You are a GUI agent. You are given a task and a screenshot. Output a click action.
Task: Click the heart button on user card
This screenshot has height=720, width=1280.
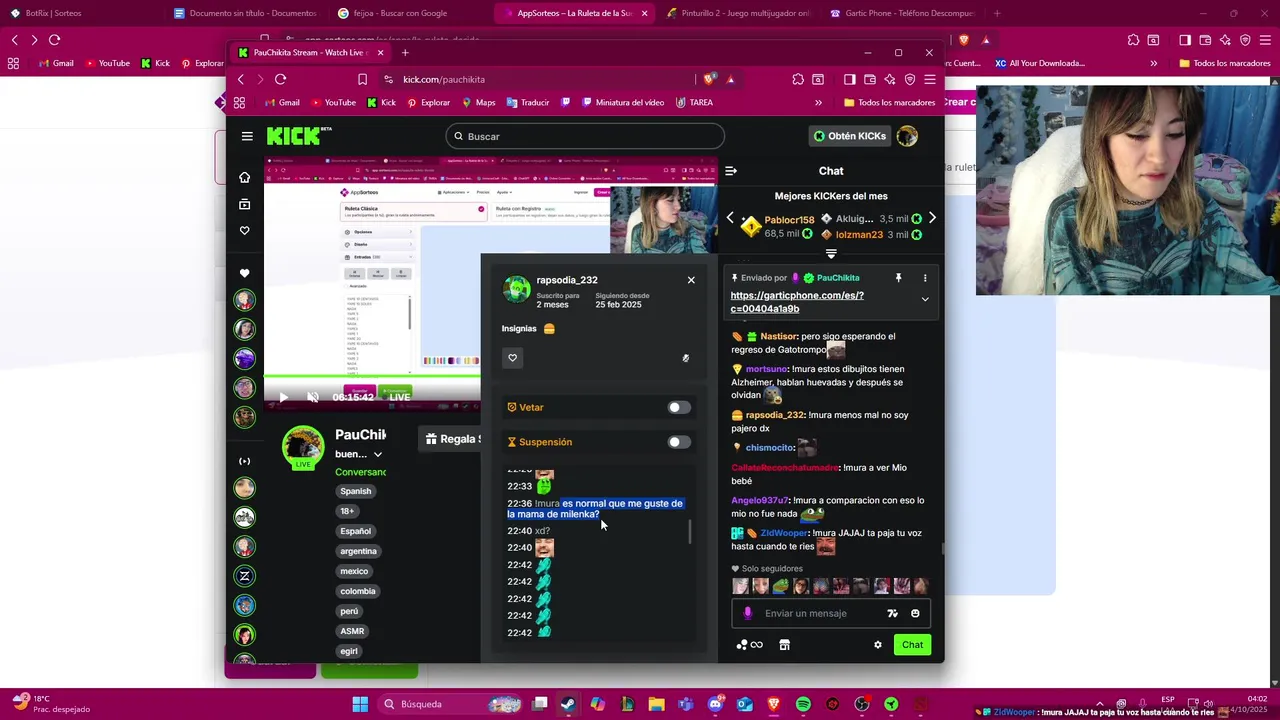(512, 358)
